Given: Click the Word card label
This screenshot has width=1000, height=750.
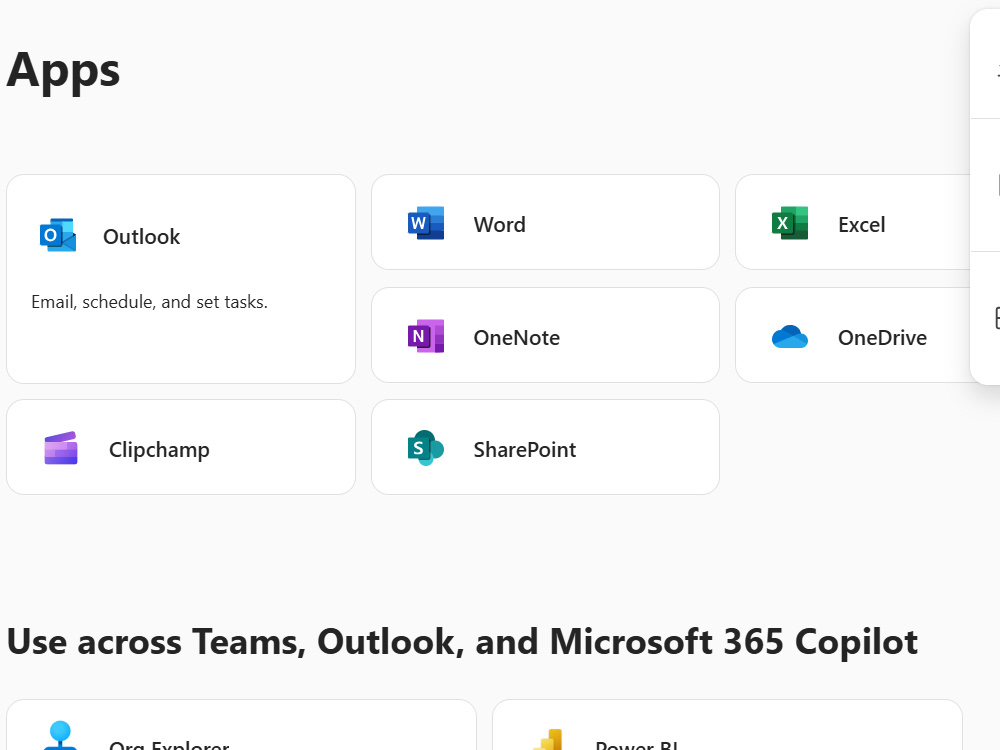Looking at the screenshot, I should 499,224.
